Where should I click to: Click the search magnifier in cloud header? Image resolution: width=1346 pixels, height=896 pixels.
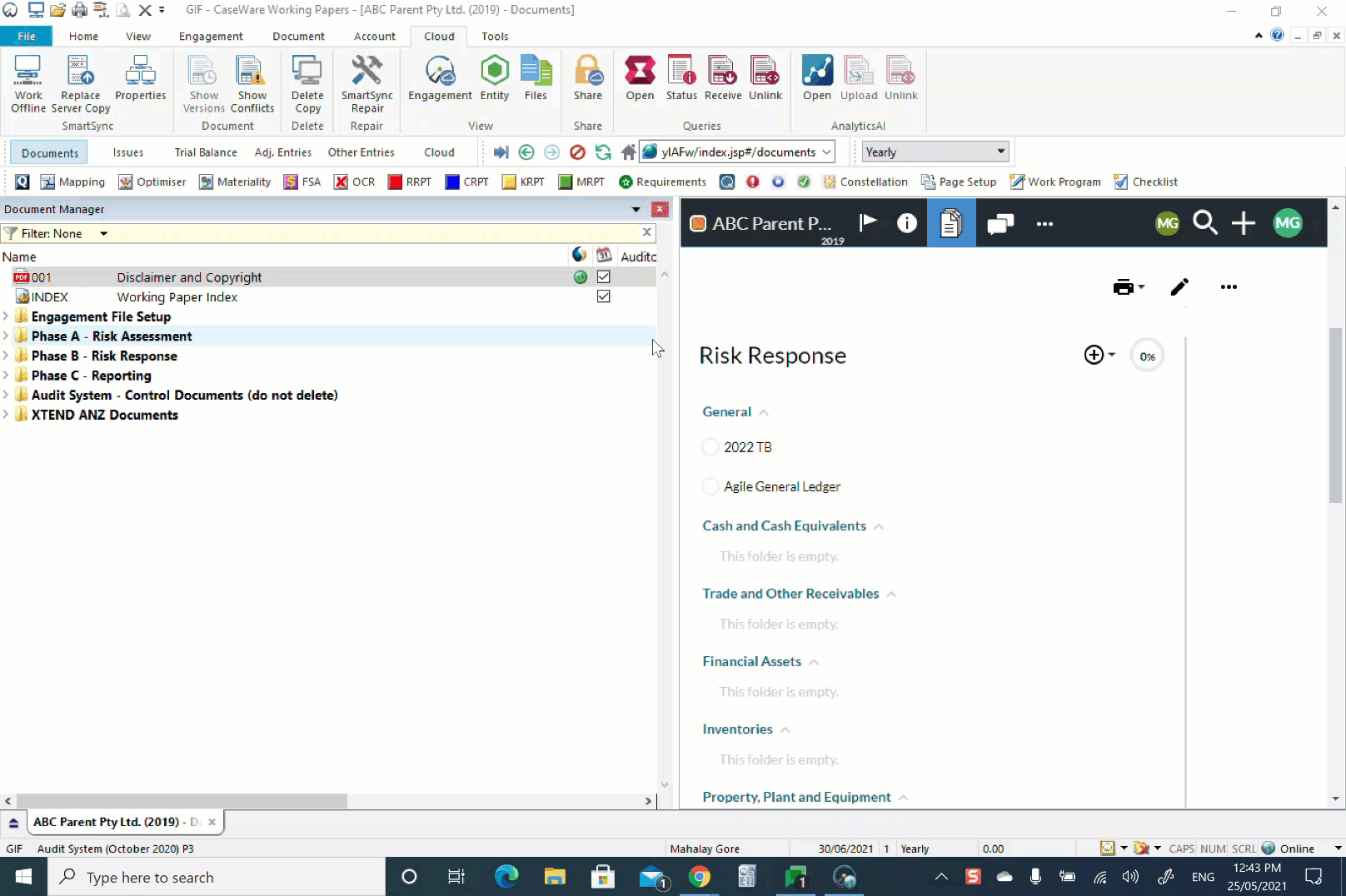click(x=1204, y=223)
